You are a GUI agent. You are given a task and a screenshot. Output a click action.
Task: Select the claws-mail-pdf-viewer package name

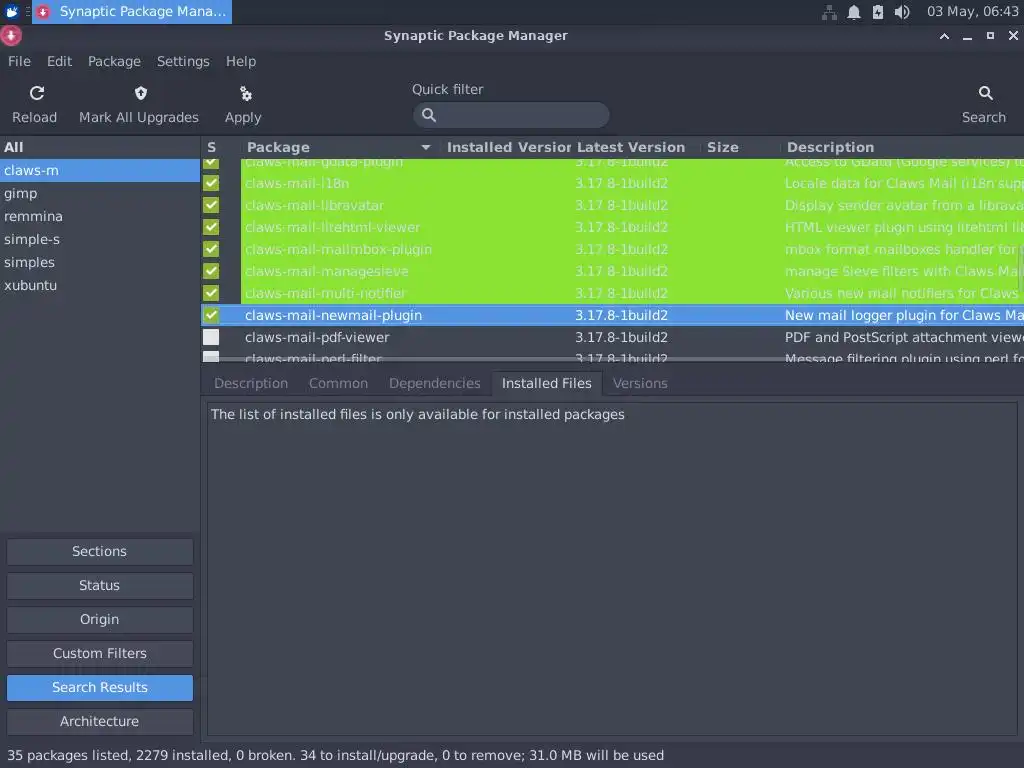[317, 338]
